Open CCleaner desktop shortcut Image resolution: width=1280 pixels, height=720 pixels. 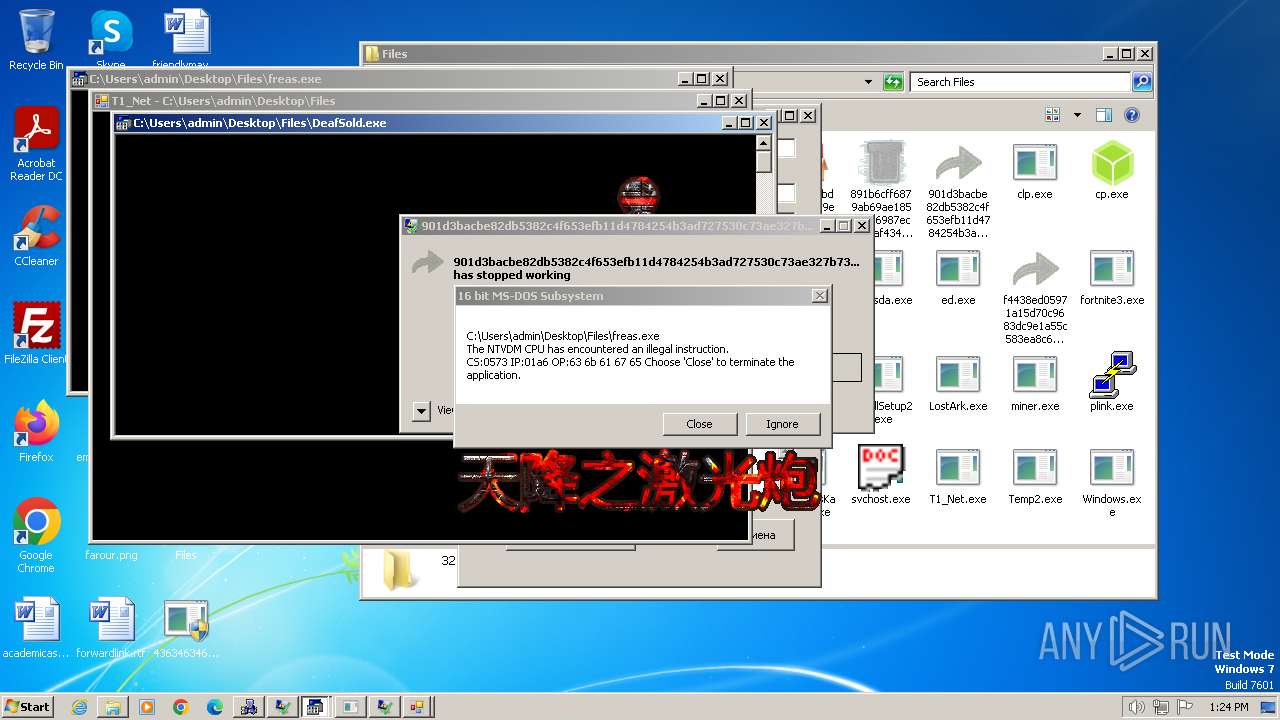pyautogui.click(x=36, y=236)
